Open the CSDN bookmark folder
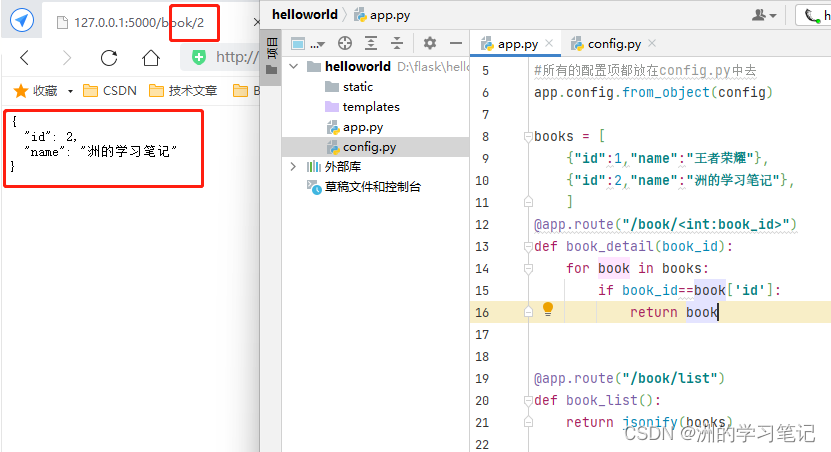Screen dimensions: 831x452 110,91
